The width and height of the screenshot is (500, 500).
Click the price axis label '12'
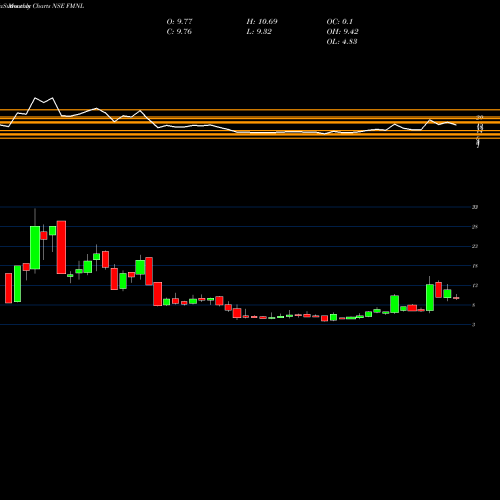[x=475, y=286]
